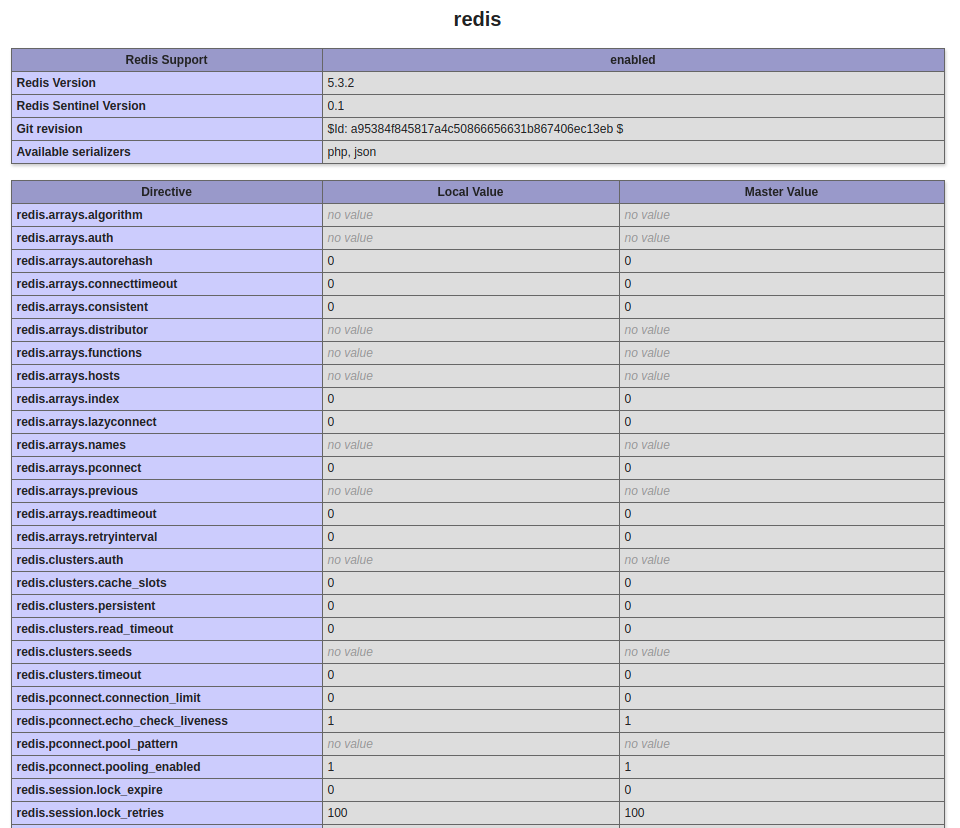Click the redis.arrays.hosts no value cell
The height and width of the screenshot is (828, 960).
[350, 376]
